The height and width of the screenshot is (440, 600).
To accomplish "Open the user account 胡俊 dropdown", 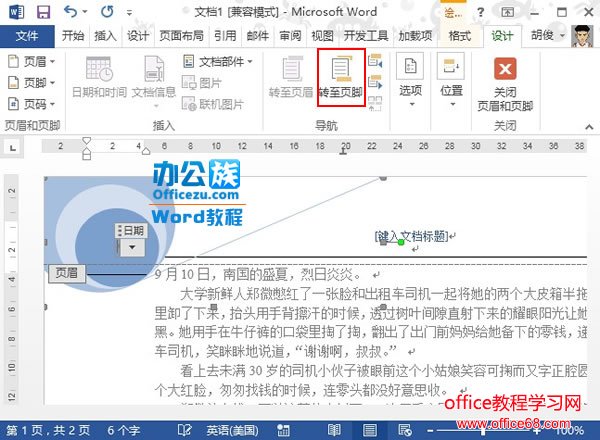I will click(x=548, y=36).
